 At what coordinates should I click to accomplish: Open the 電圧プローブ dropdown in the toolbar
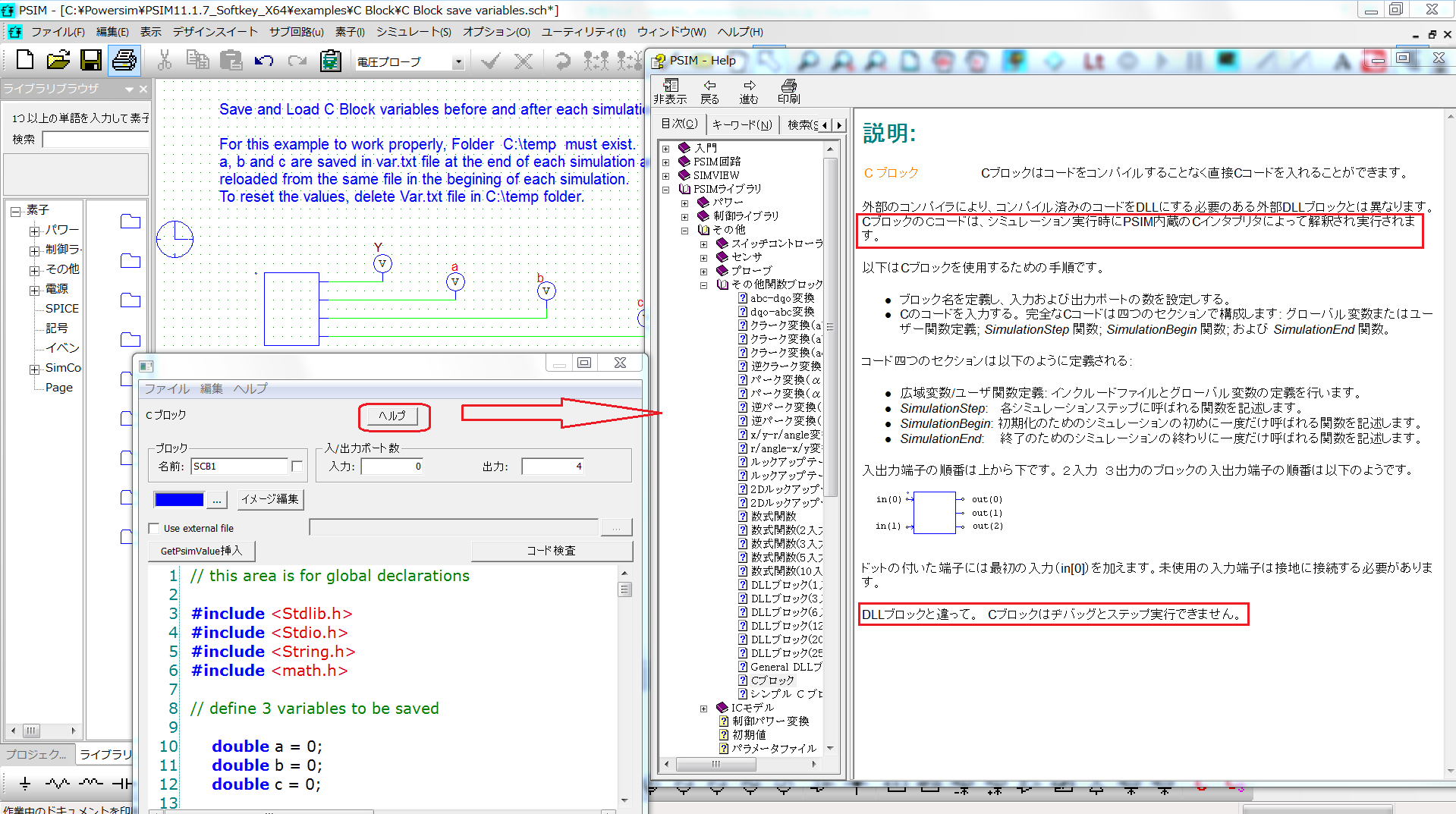coord(458,63)
